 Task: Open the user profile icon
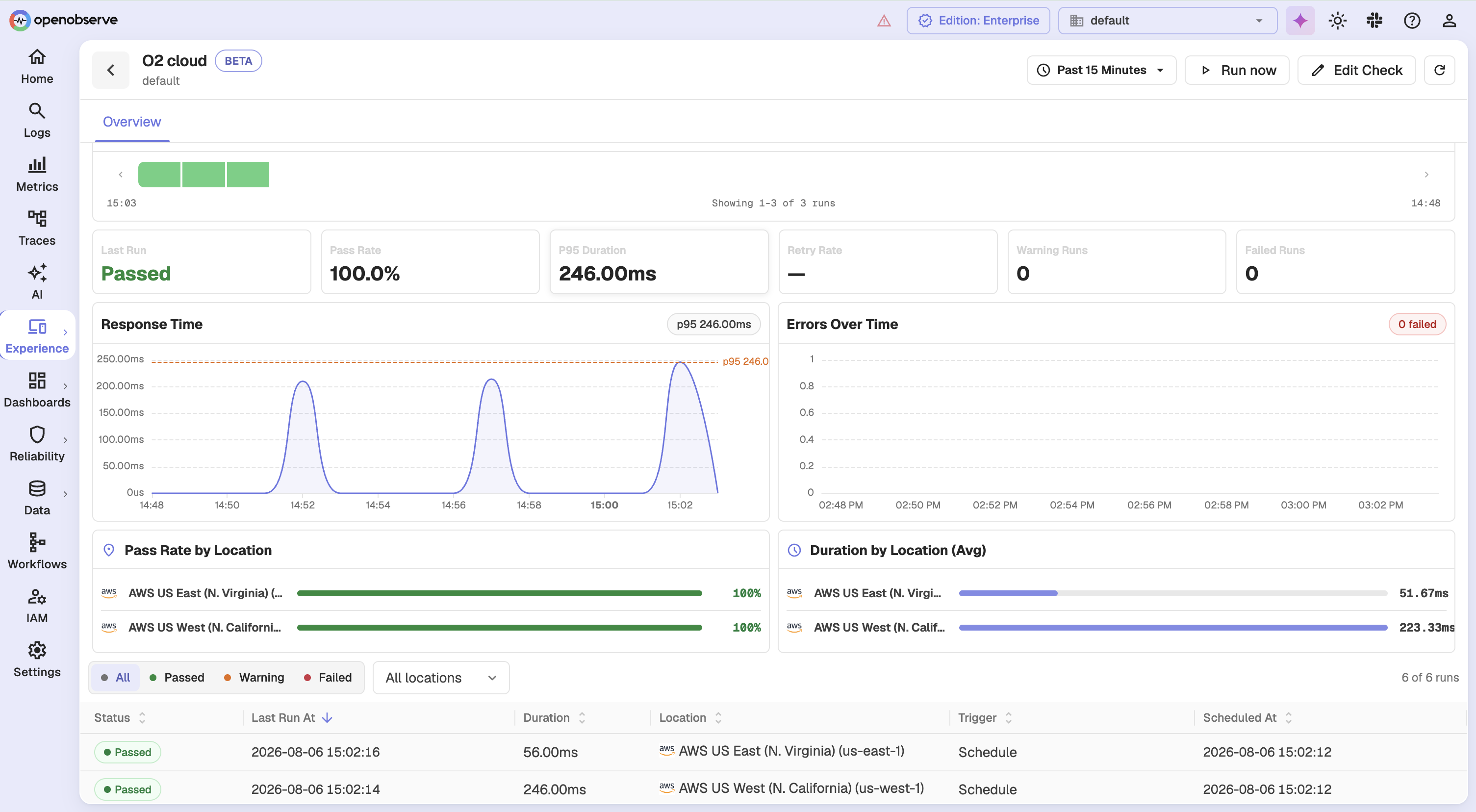click(1449, 21)
